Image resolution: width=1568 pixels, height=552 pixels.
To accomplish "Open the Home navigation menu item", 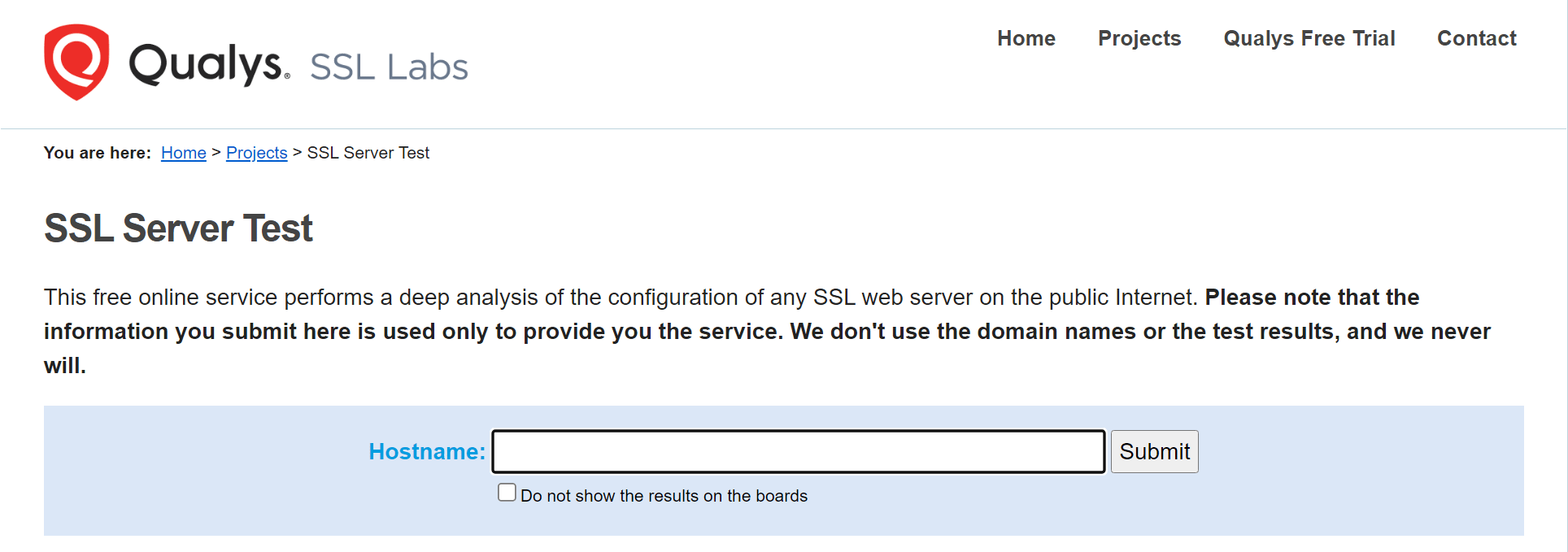I will click(1026, 38).
